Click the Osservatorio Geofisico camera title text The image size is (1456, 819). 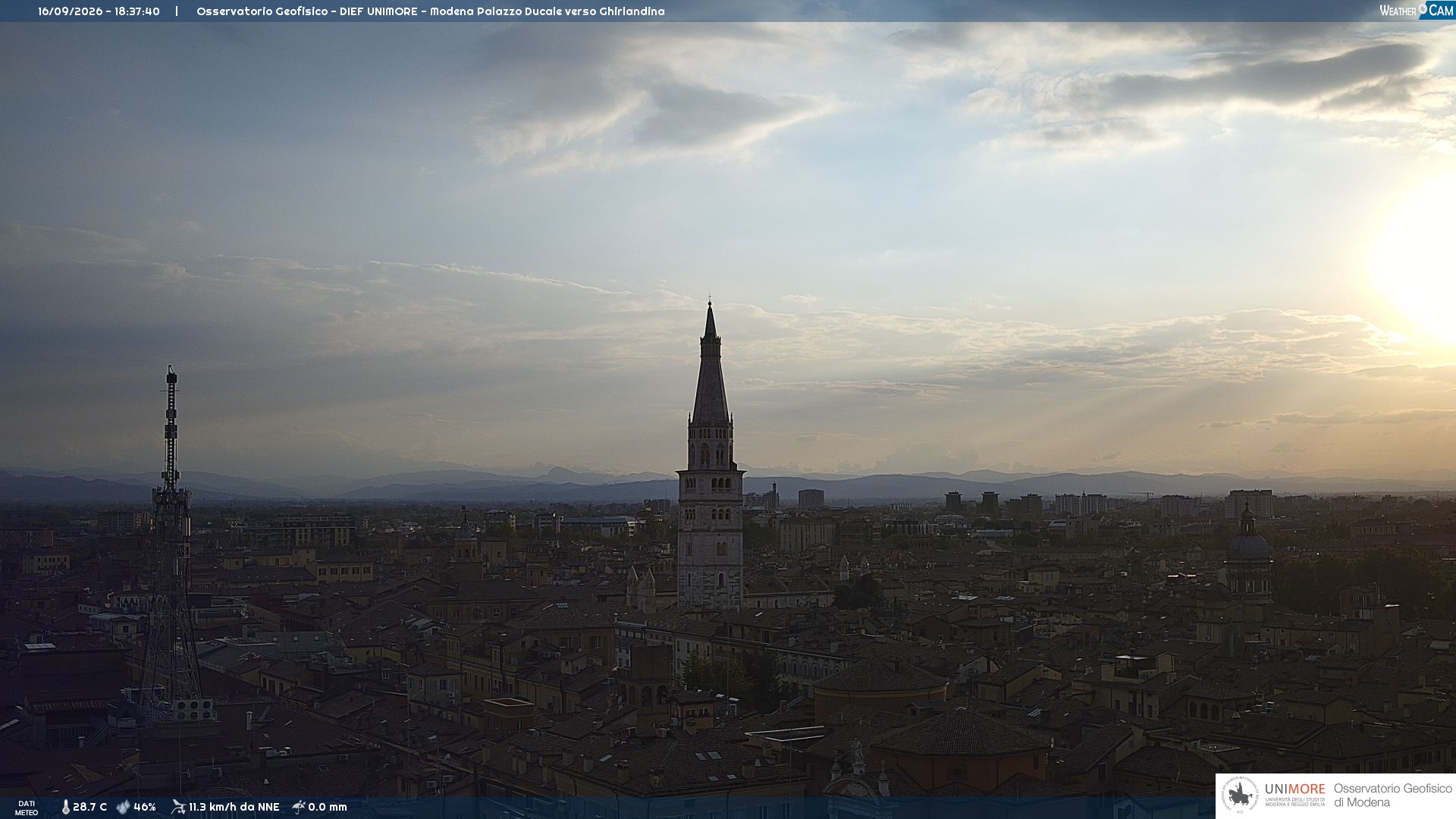[430, 11]
